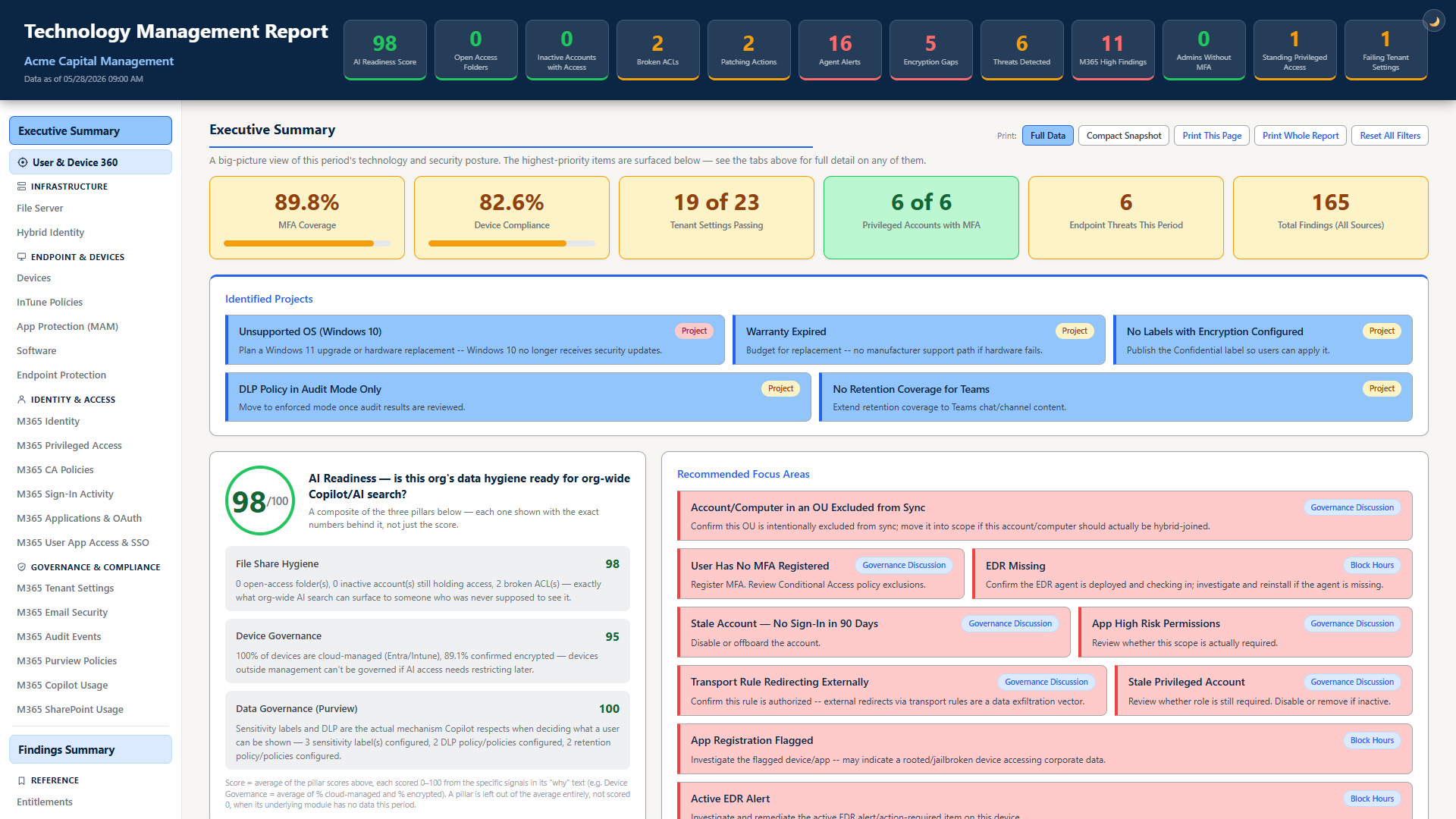Open Executive Summary section
1456x819 pixels.
click(x=90, y=130)
